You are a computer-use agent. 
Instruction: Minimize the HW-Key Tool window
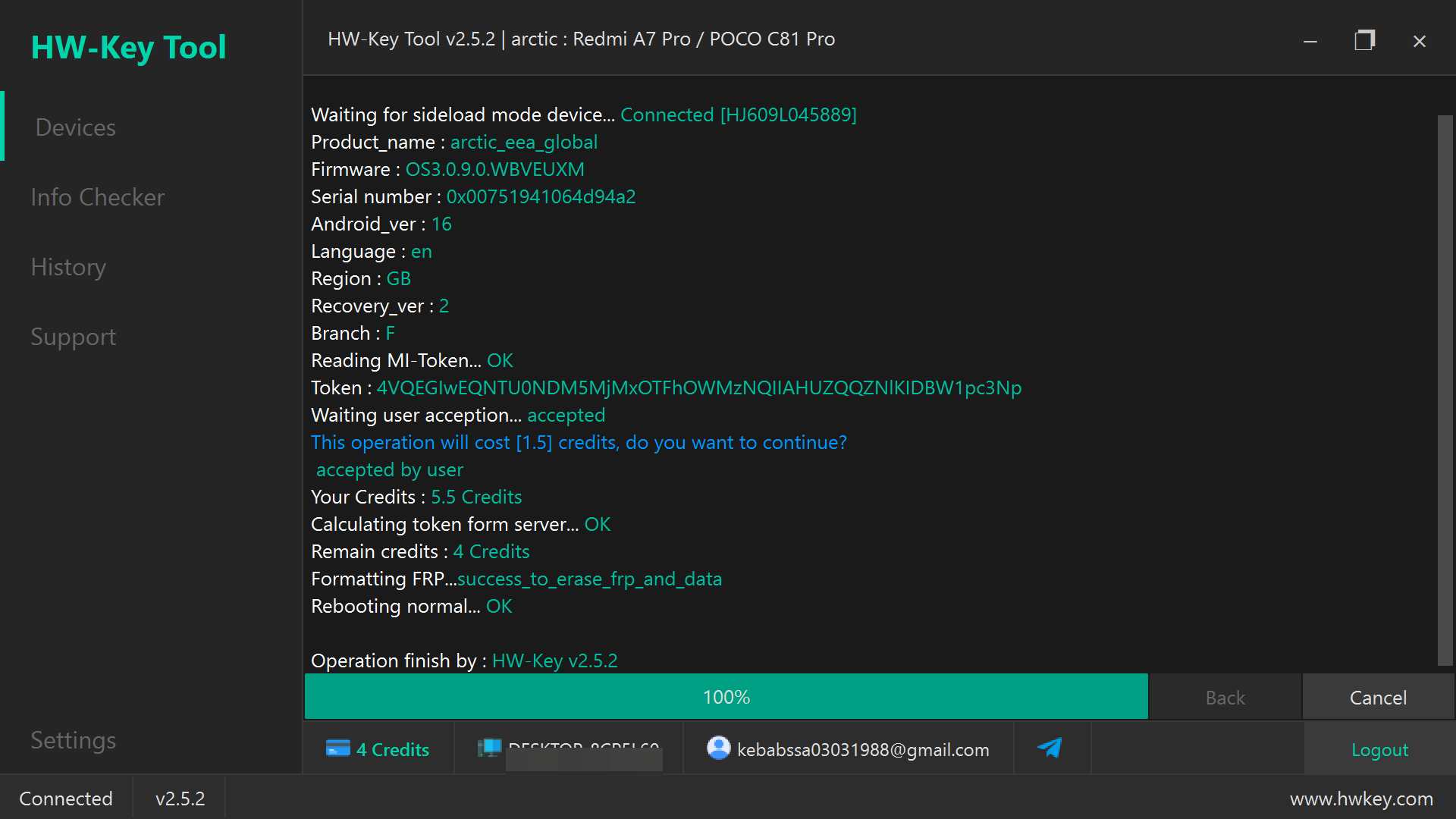tap(1310, 41)
